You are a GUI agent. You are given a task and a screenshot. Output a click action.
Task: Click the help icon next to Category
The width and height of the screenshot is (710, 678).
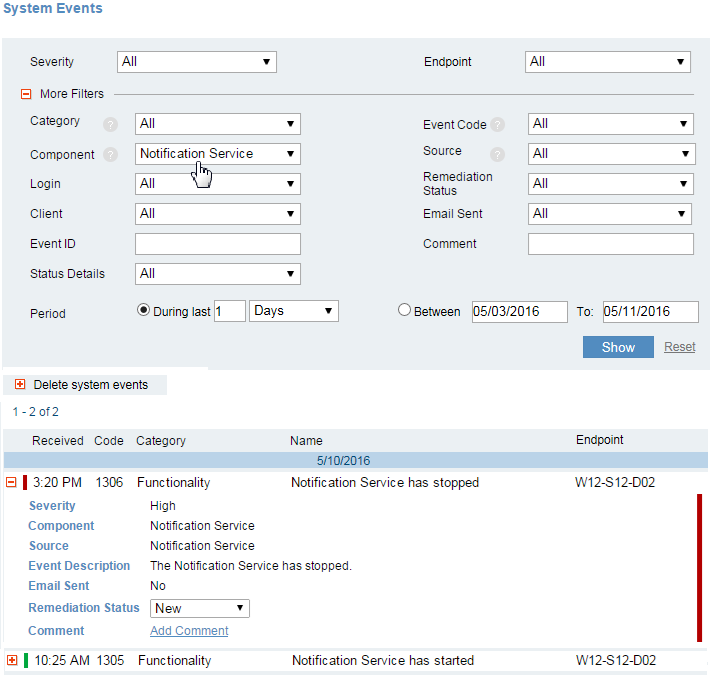click(110, 125)
